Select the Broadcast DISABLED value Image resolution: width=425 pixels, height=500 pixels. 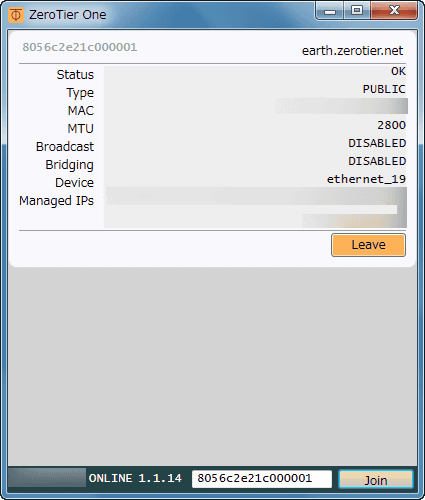point(377,143)
